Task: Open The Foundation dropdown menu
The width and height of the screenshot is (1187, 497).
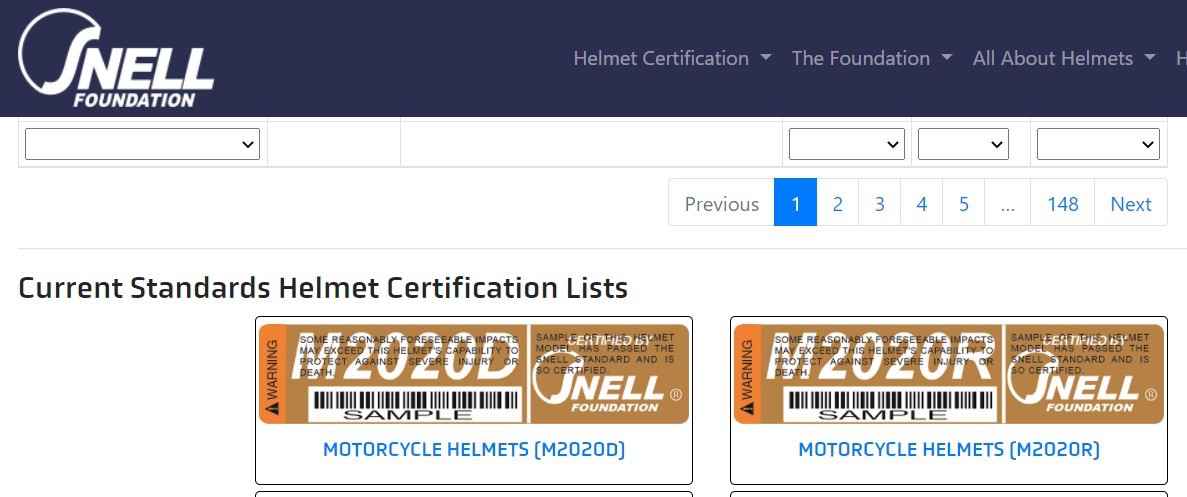Action: (872, 58)
